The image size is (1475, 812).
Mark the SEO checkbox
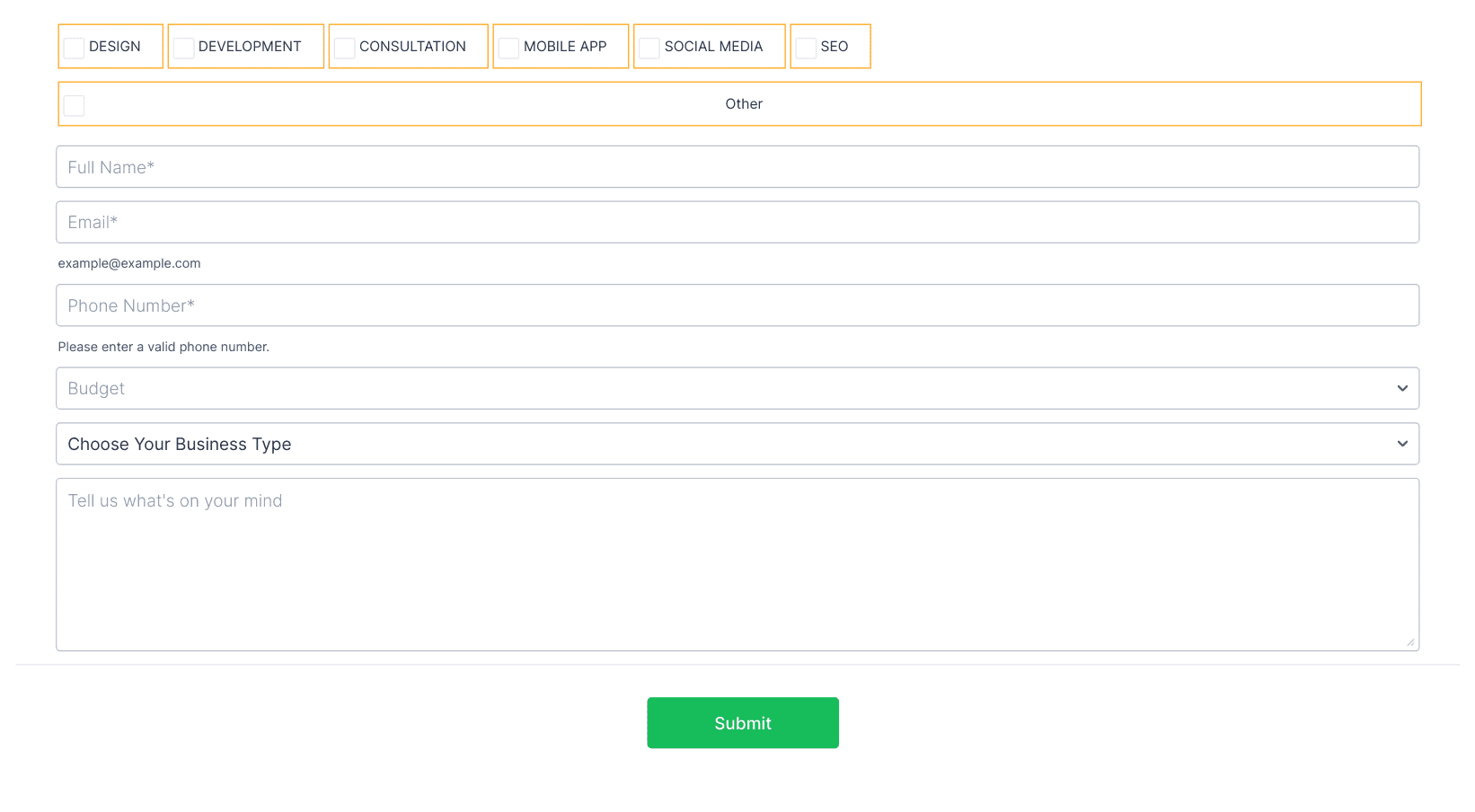[806, 49]
